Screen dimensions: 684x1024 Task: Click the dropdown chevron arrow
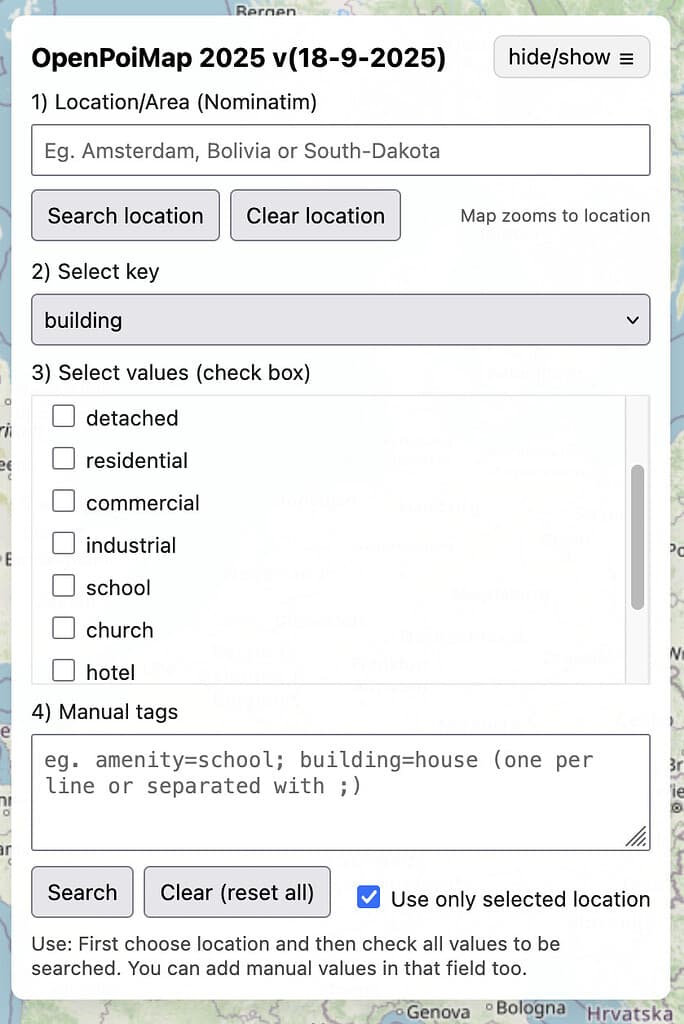click(632, 320)
